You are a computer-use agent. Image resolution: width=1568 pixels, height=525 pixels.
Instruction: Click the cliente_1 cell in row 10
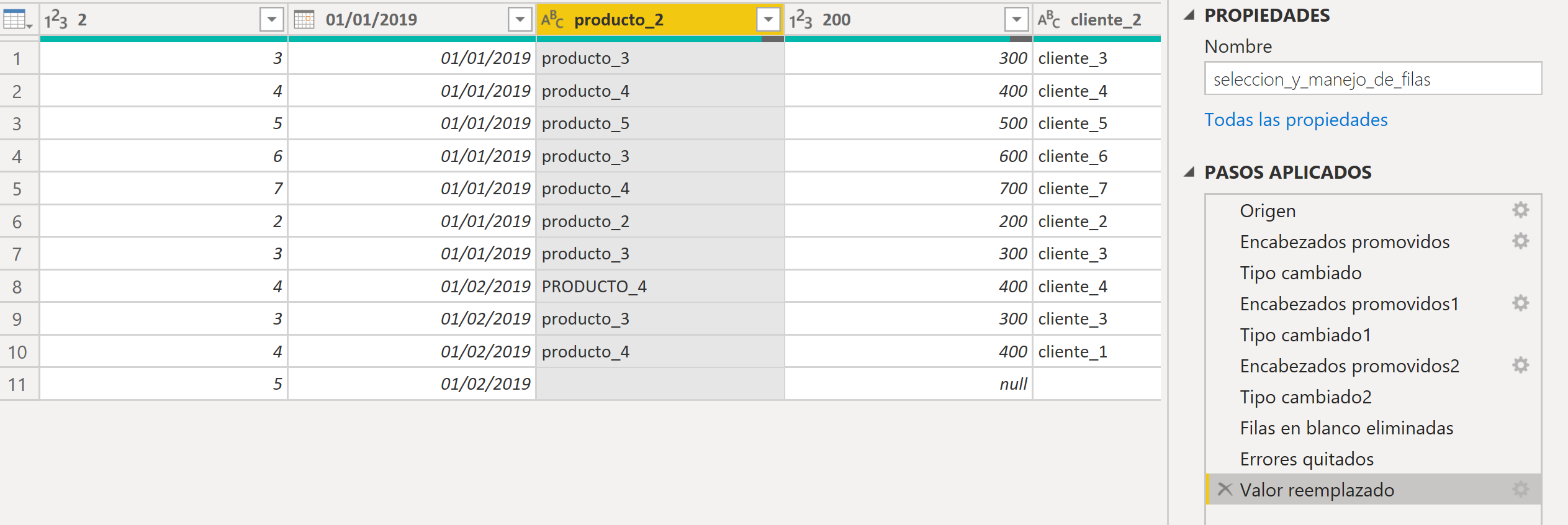tap(1097, 351)
